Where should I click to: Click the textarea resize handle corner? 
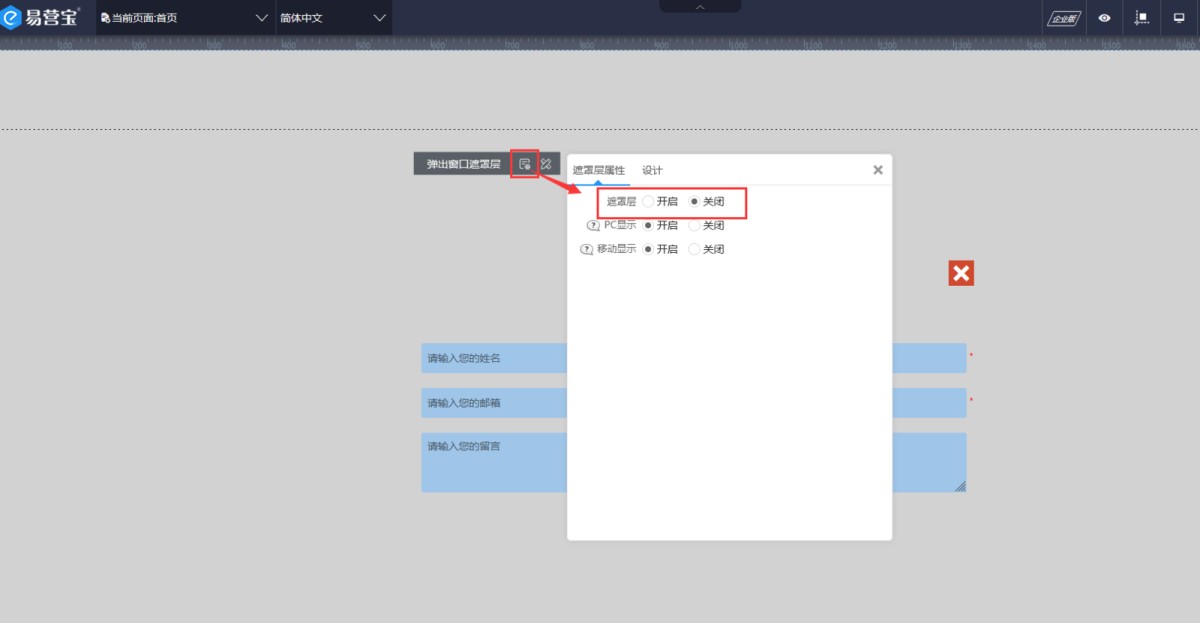pyautogui.click(x=960, y=486)
